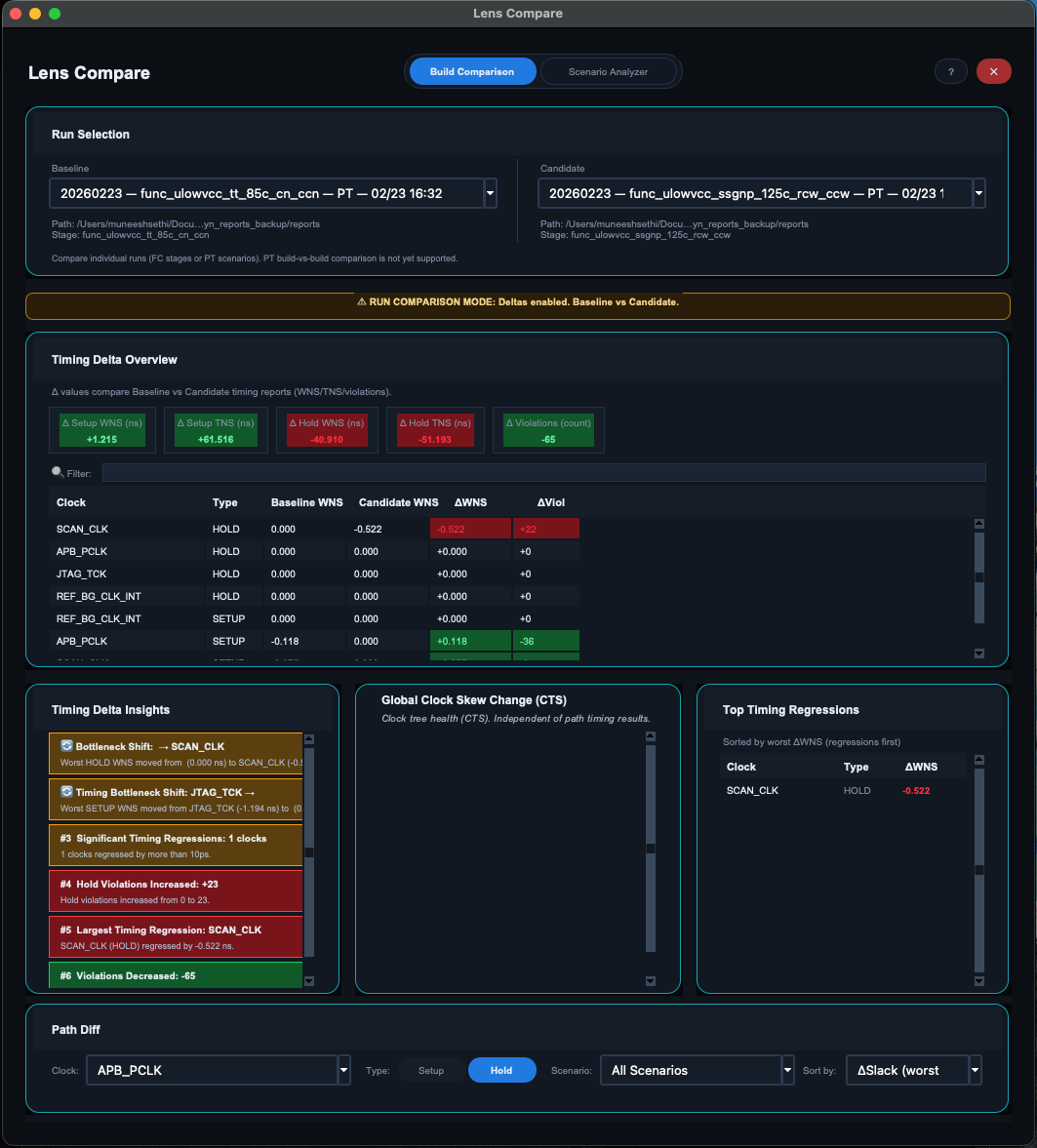Click the Global Clock Skew scroll down arrow
This screenshot has width=1037, height=1148.
(x=651, y=981)
